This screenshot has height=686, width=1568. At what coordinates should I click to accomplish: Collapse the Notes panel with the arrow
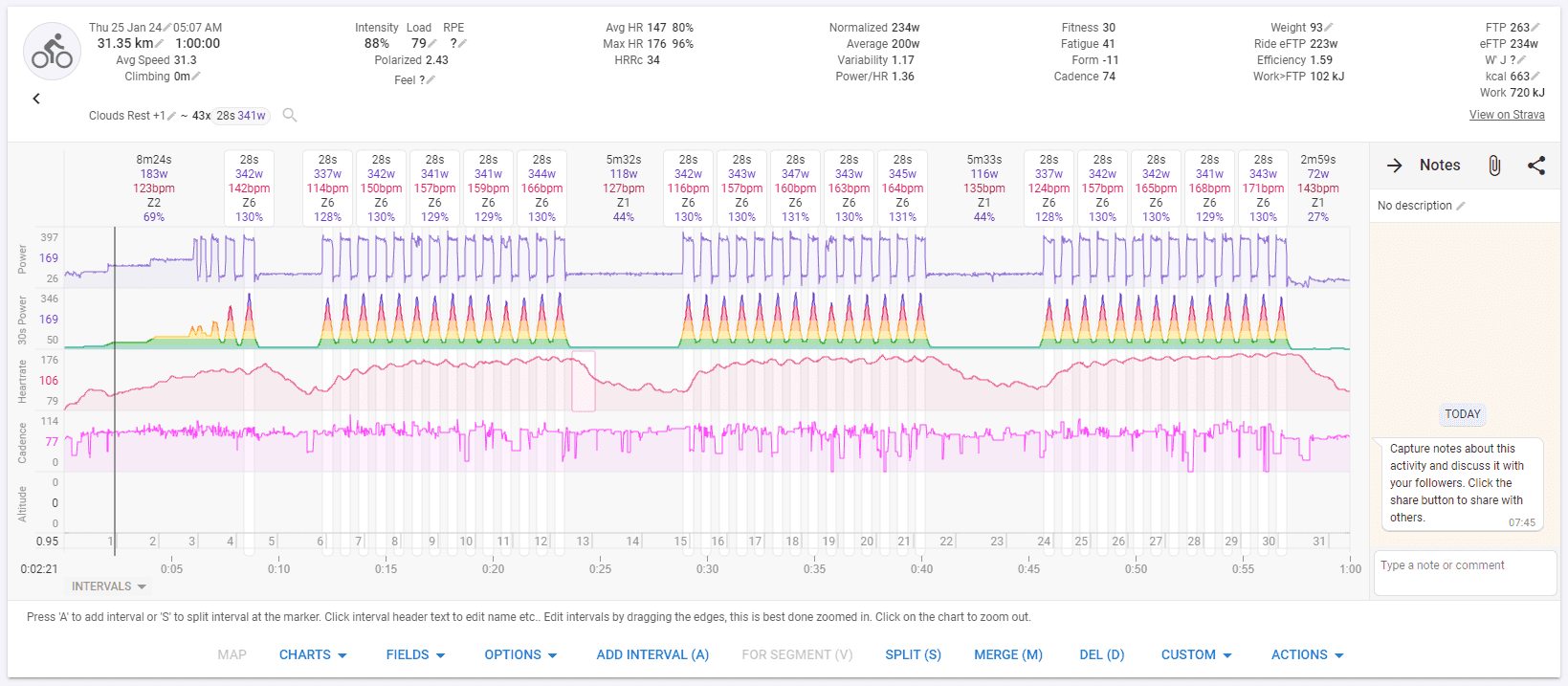click(1394, 166)
